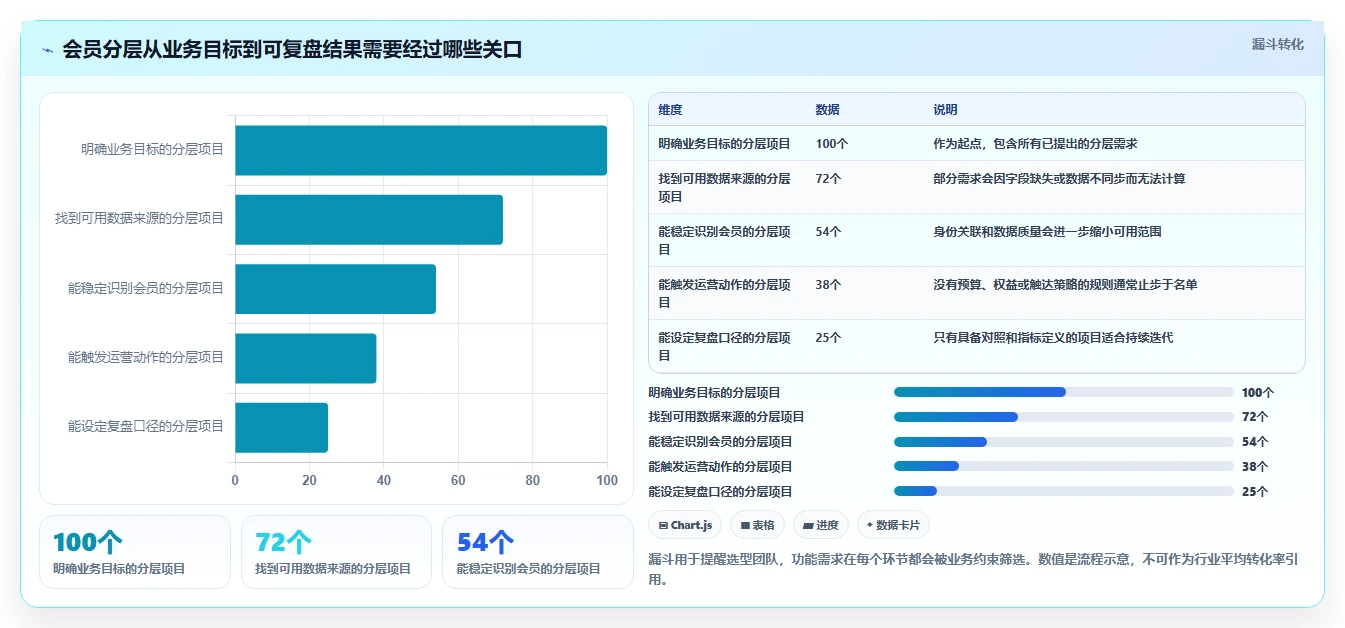Click the progress bar showing 25个
Screen dimensions: 1345x628
coord(1063,491)
